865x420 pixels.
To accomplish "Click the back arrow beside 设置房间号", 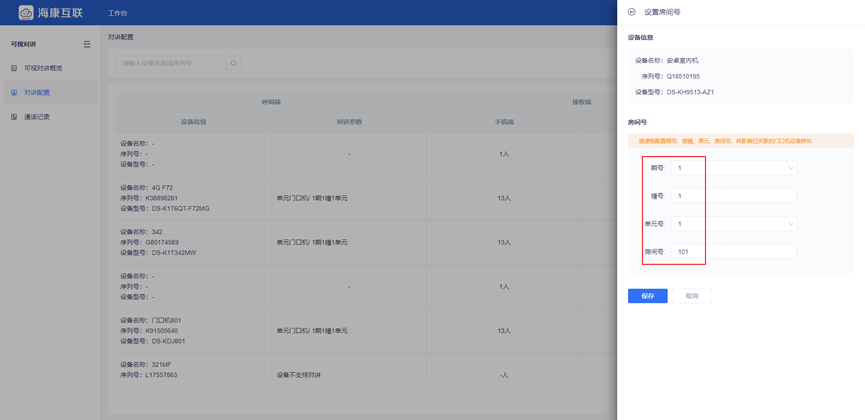I will (631, 12).
